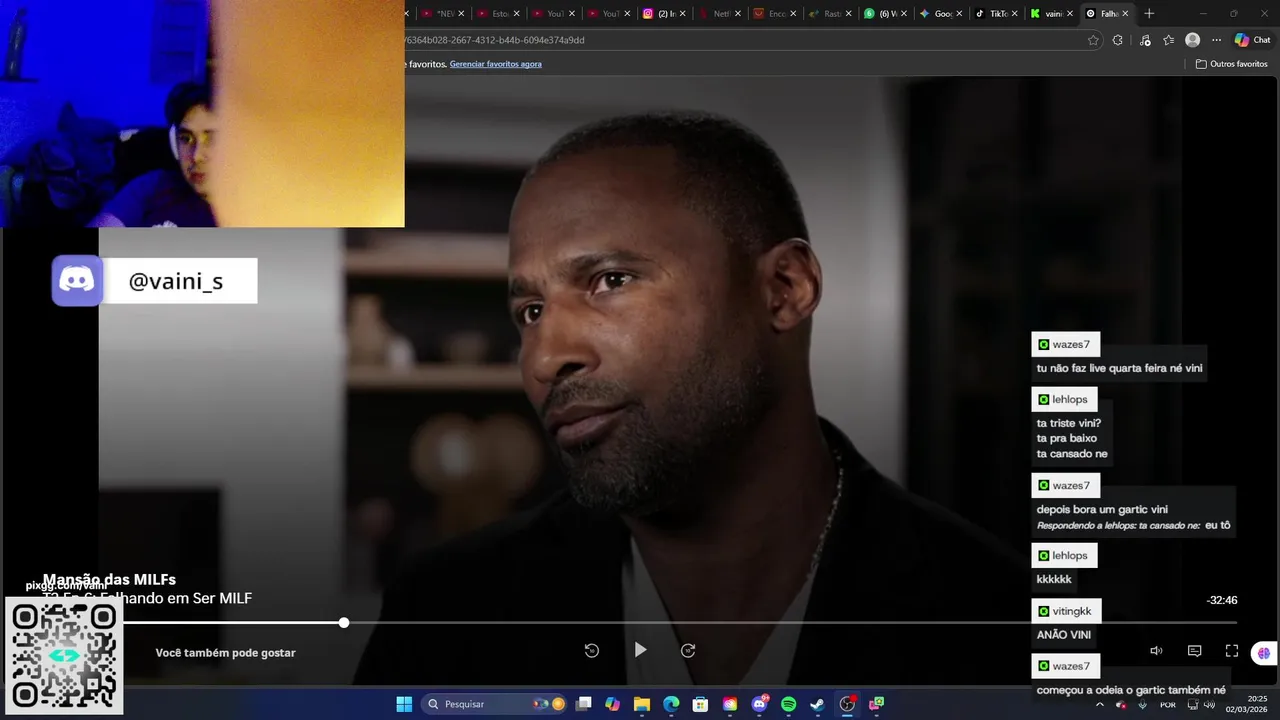Open Task View in the taskbar
Viewport: 1280px width, 720px height.
pos(584,704)
